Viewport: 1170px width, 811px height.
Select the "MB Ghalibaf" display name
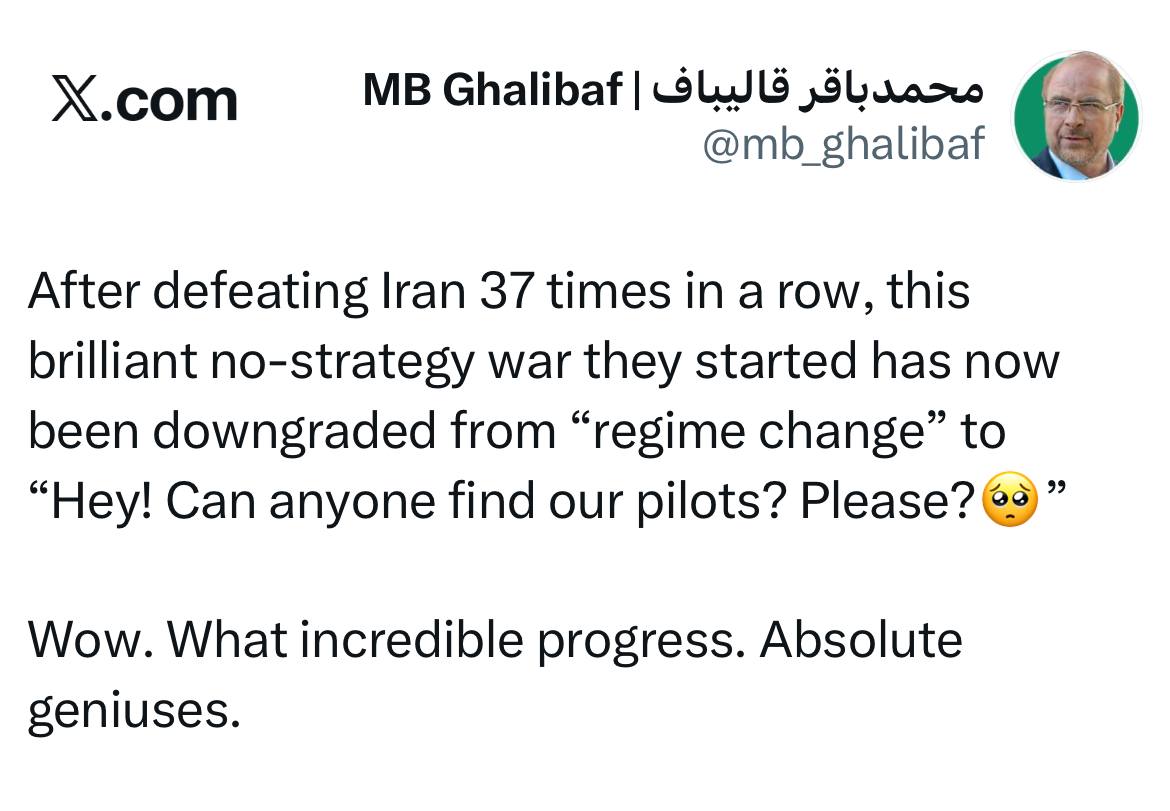(x=492, y=91)
